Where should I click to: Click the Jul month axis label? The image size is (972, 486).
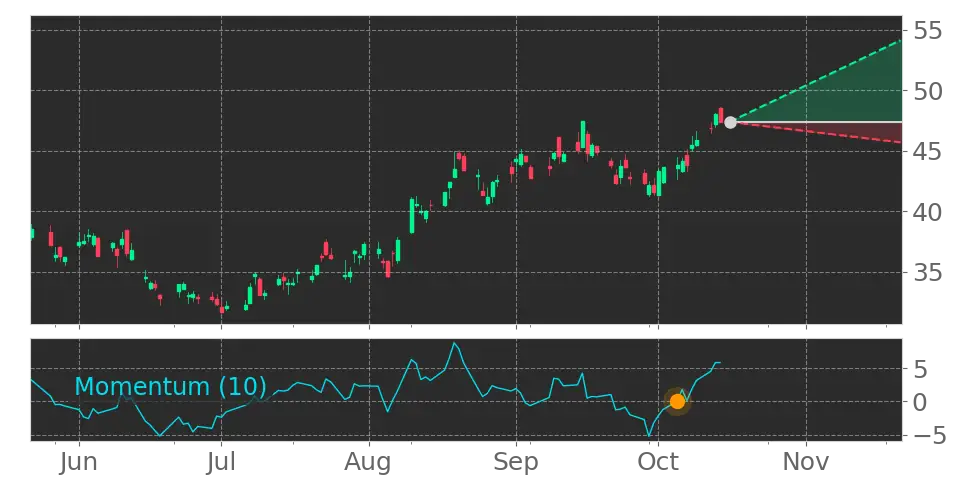pos(221,462)
